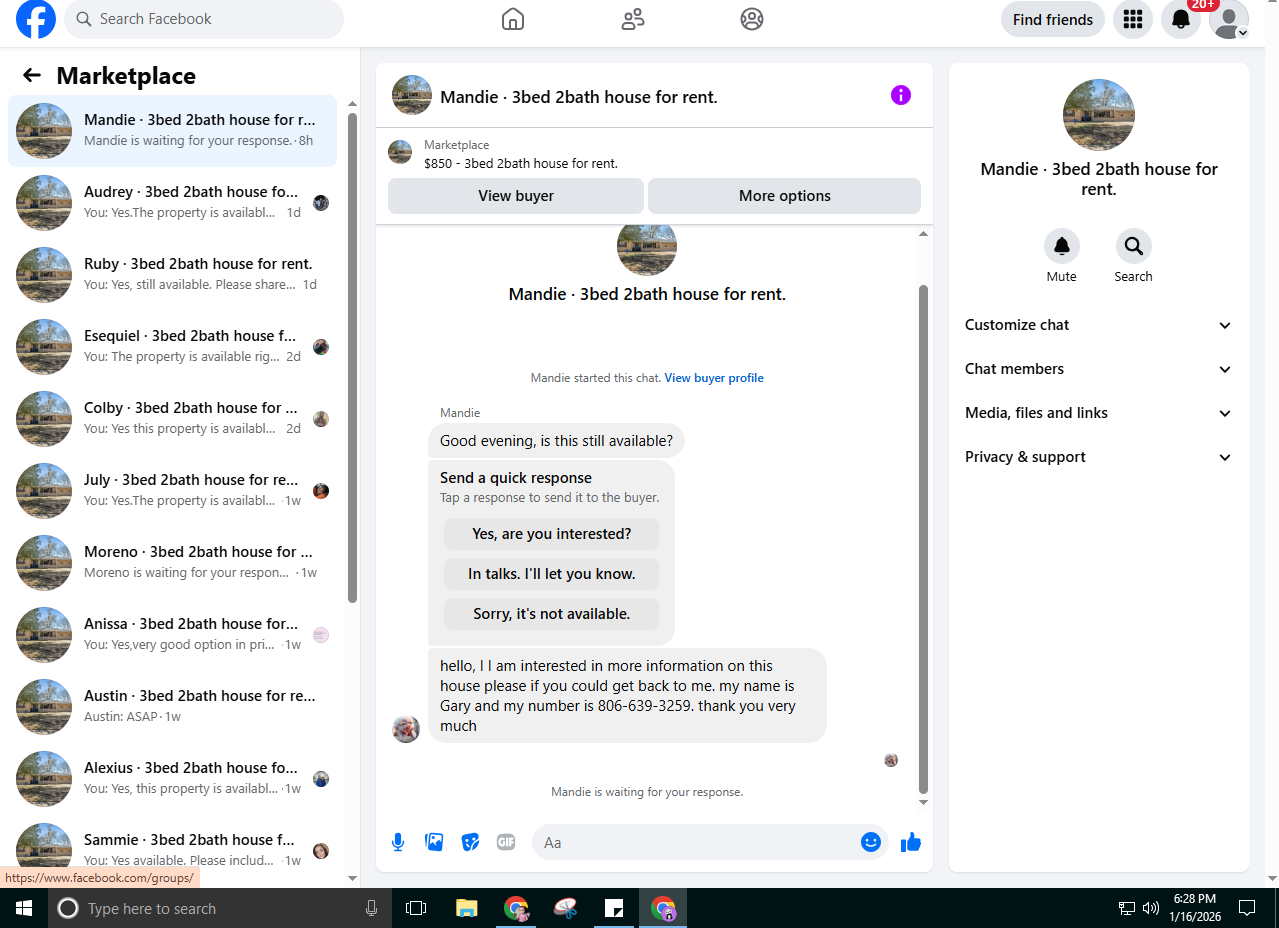Click Gary's avatar next to his message
This screenshot has height=928, width=1279.
[406, 729]
